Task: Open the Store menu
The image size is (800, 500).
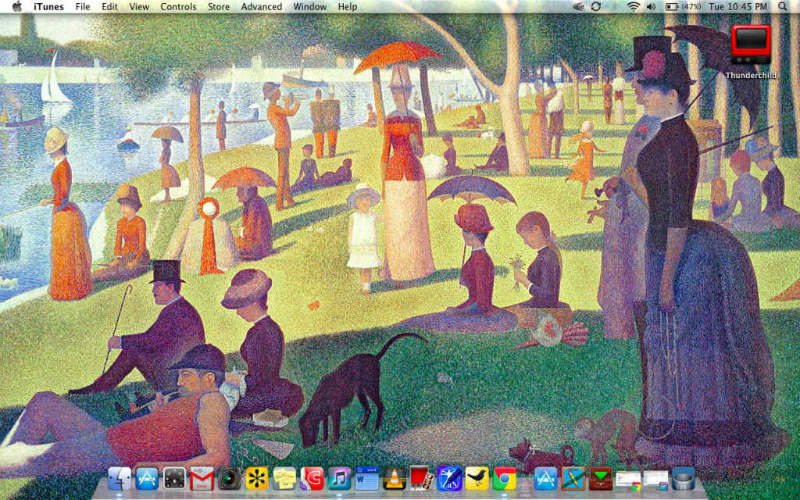Action: 218,7
